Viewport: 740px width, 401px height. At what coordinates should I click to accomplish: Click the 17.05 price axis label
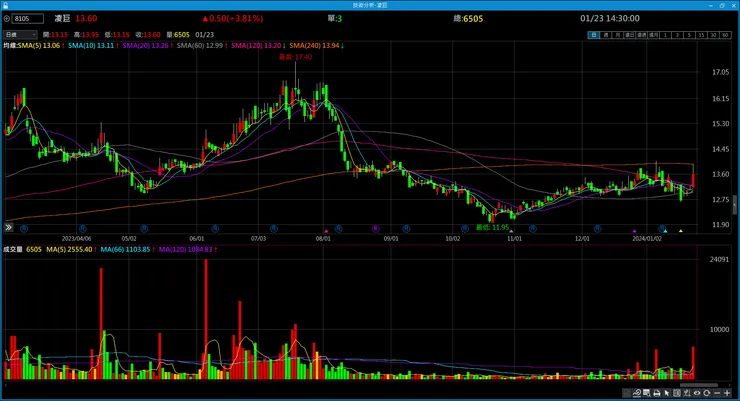721,72
